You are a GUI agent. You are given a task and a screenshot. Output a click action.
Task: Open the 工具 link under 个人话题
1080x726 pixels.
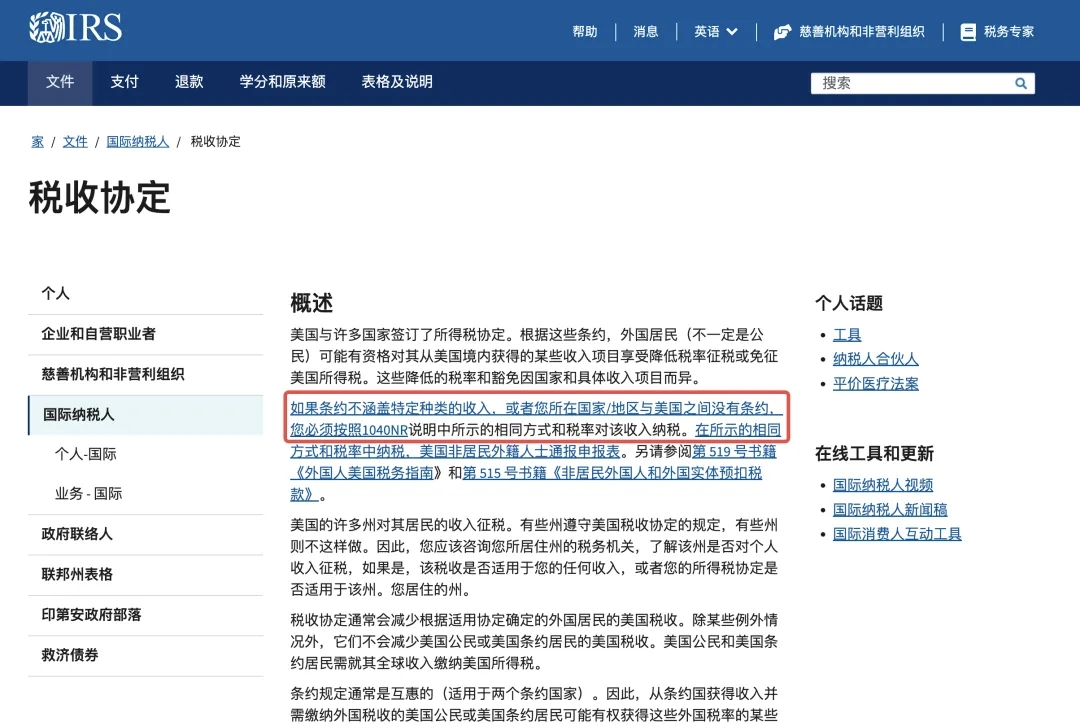pos(847,334)
